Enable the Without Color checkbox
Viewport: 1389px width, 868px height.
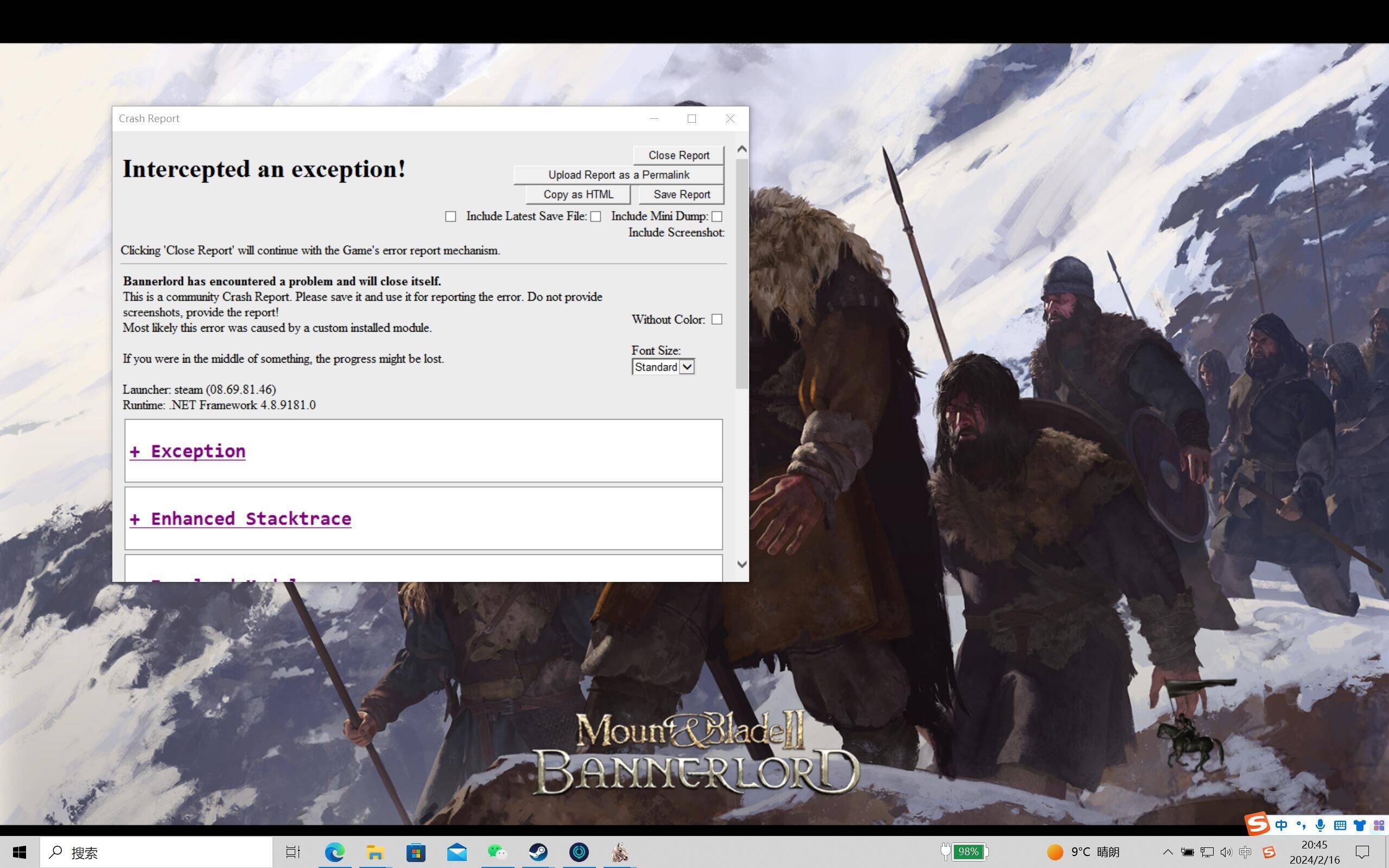(x=717, y=319)
